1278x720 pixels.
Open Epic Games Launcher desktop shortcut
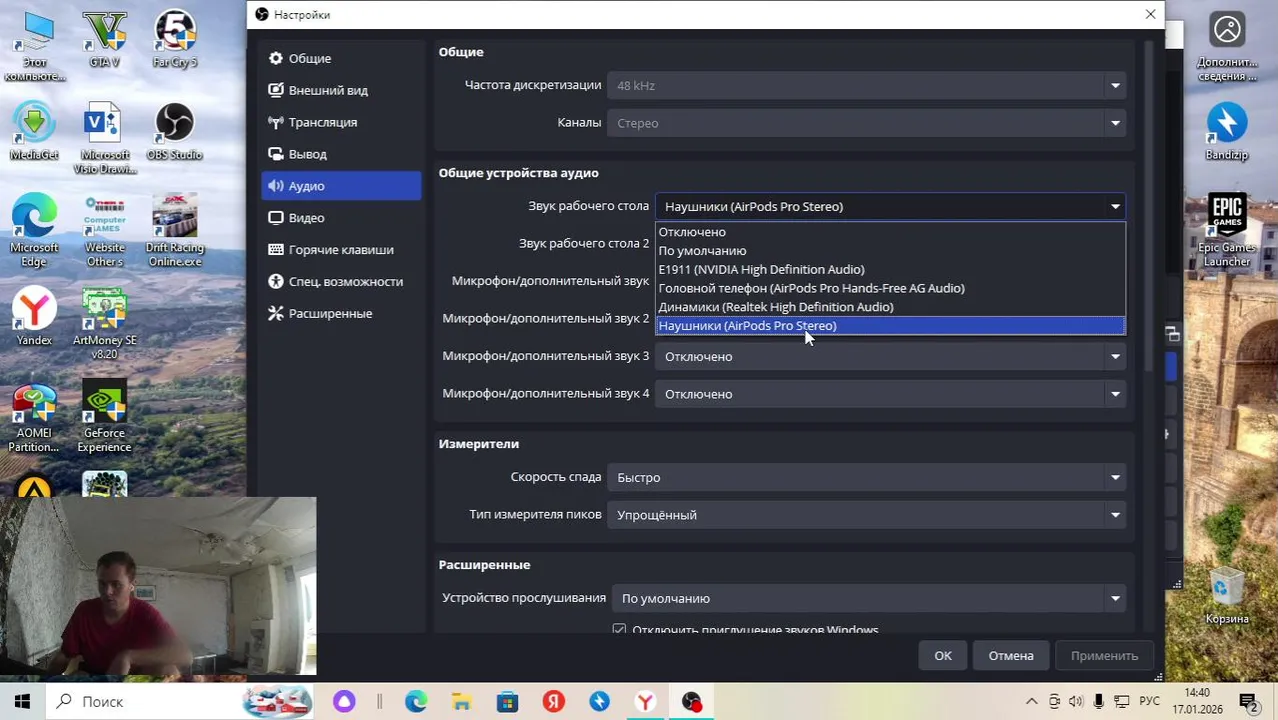[1227, 232]
